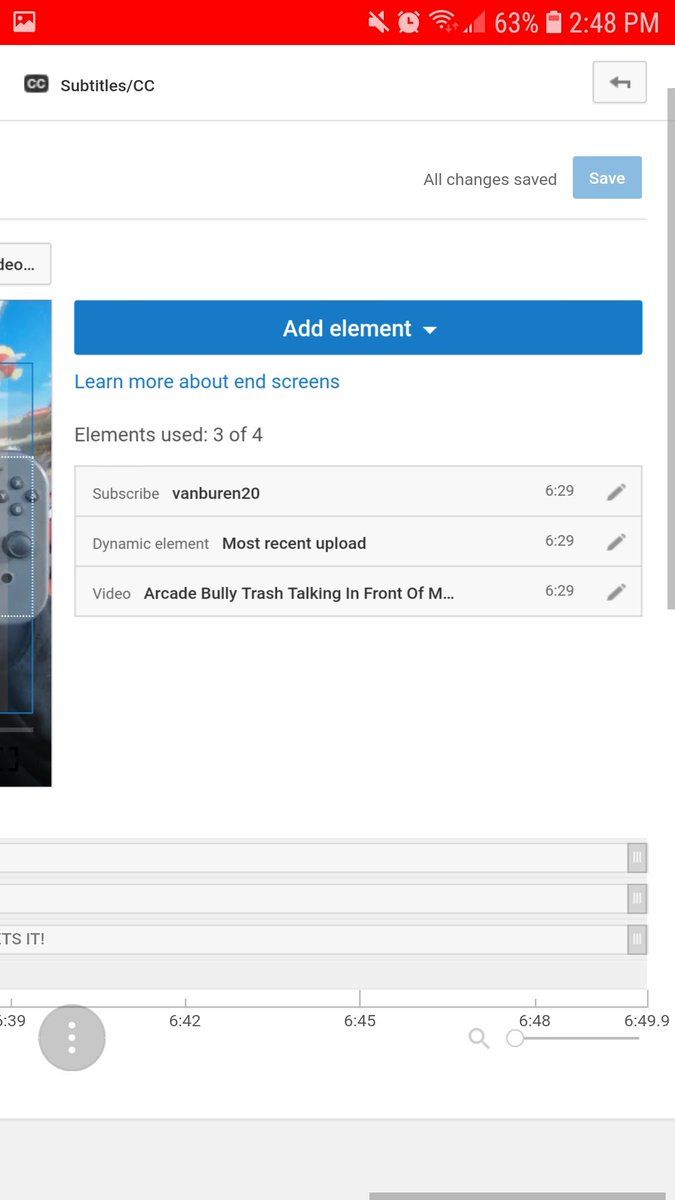The height and width of the screenshot is (1200, 675).
Task: Click the 6:42 mark on timeline ruler
Action: click(x=185, y=1021)
